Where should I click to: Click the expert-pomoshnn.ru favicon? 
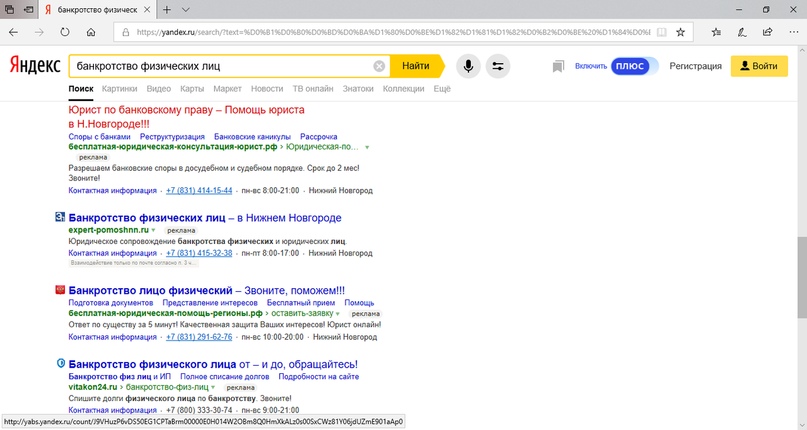click(x=60, y=217)
